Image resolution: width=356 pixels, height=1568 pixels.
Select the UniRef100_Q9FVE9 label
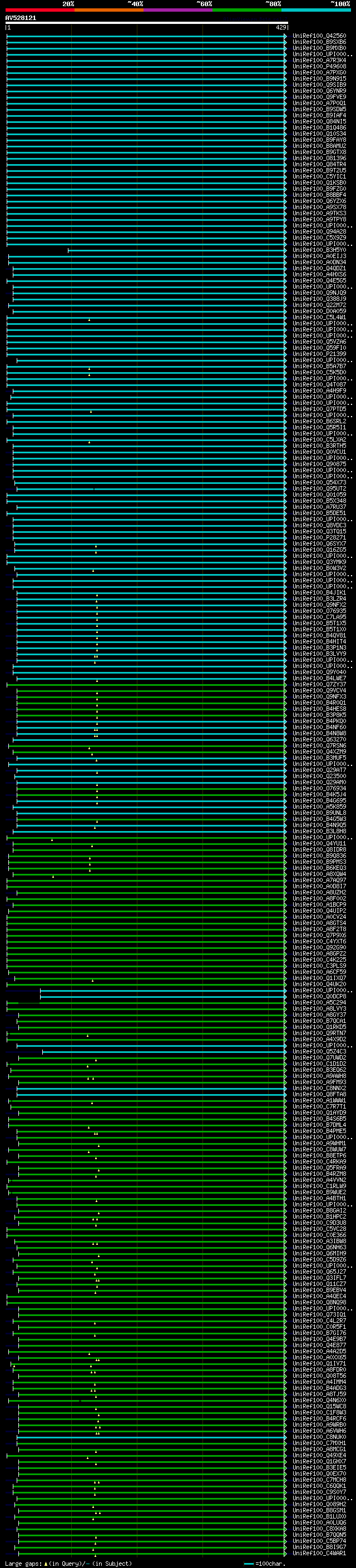319,97
